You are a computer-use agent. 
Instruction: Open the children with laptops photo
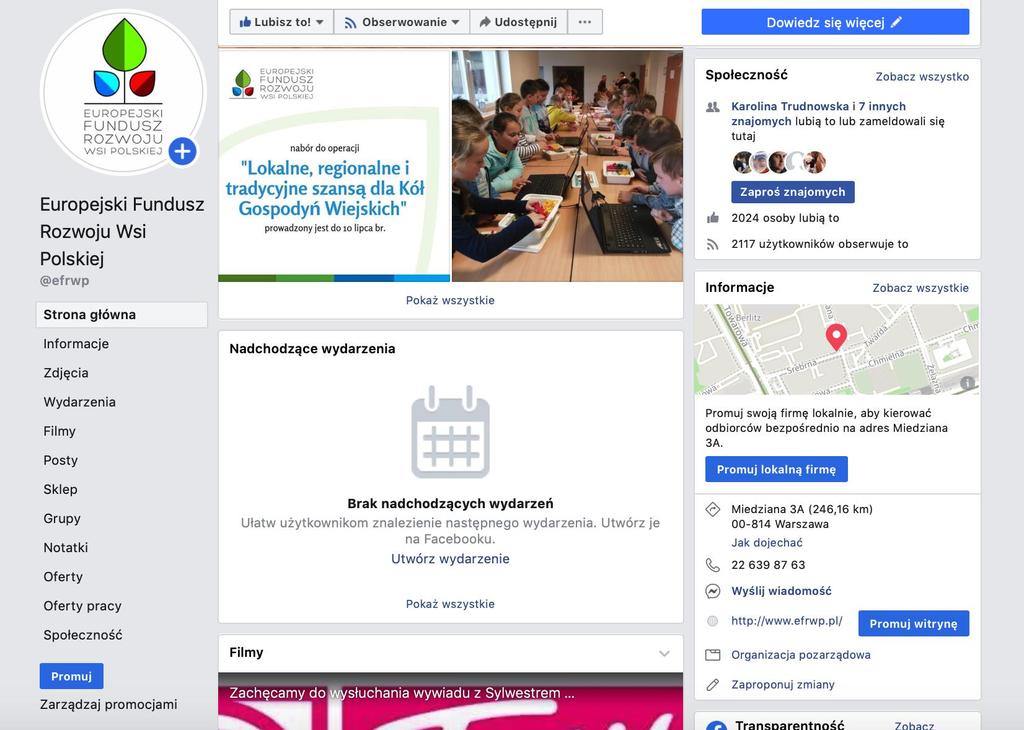[568, 166]
